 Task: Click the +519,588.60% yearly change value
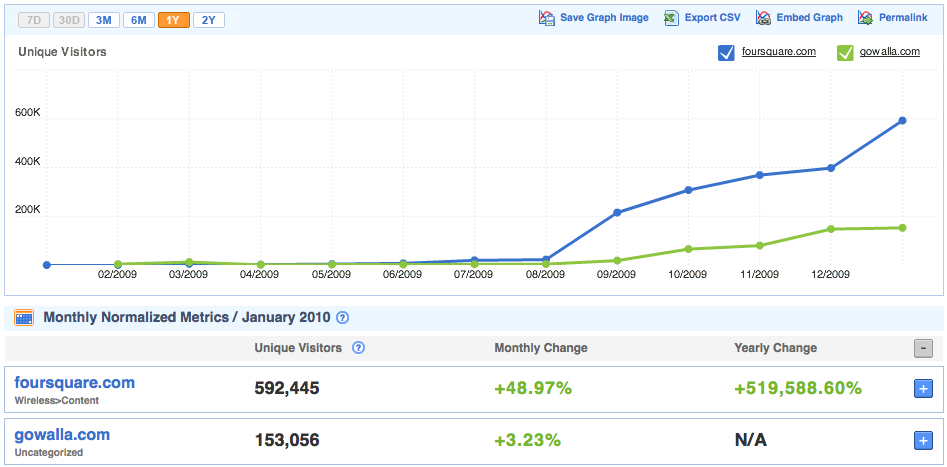click(798, 388)
